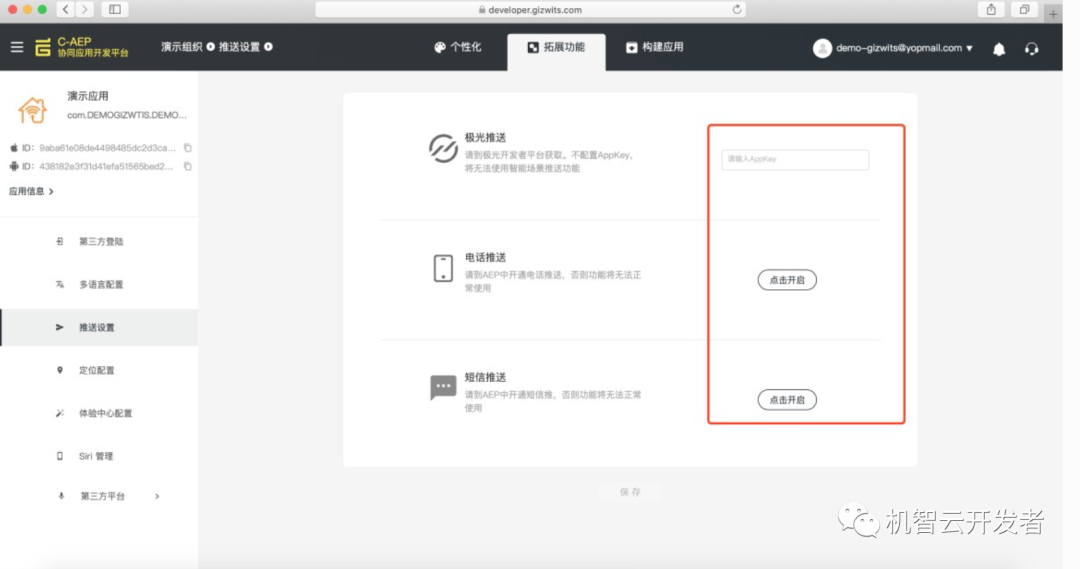Click the C-AEP platform logo

81,48
